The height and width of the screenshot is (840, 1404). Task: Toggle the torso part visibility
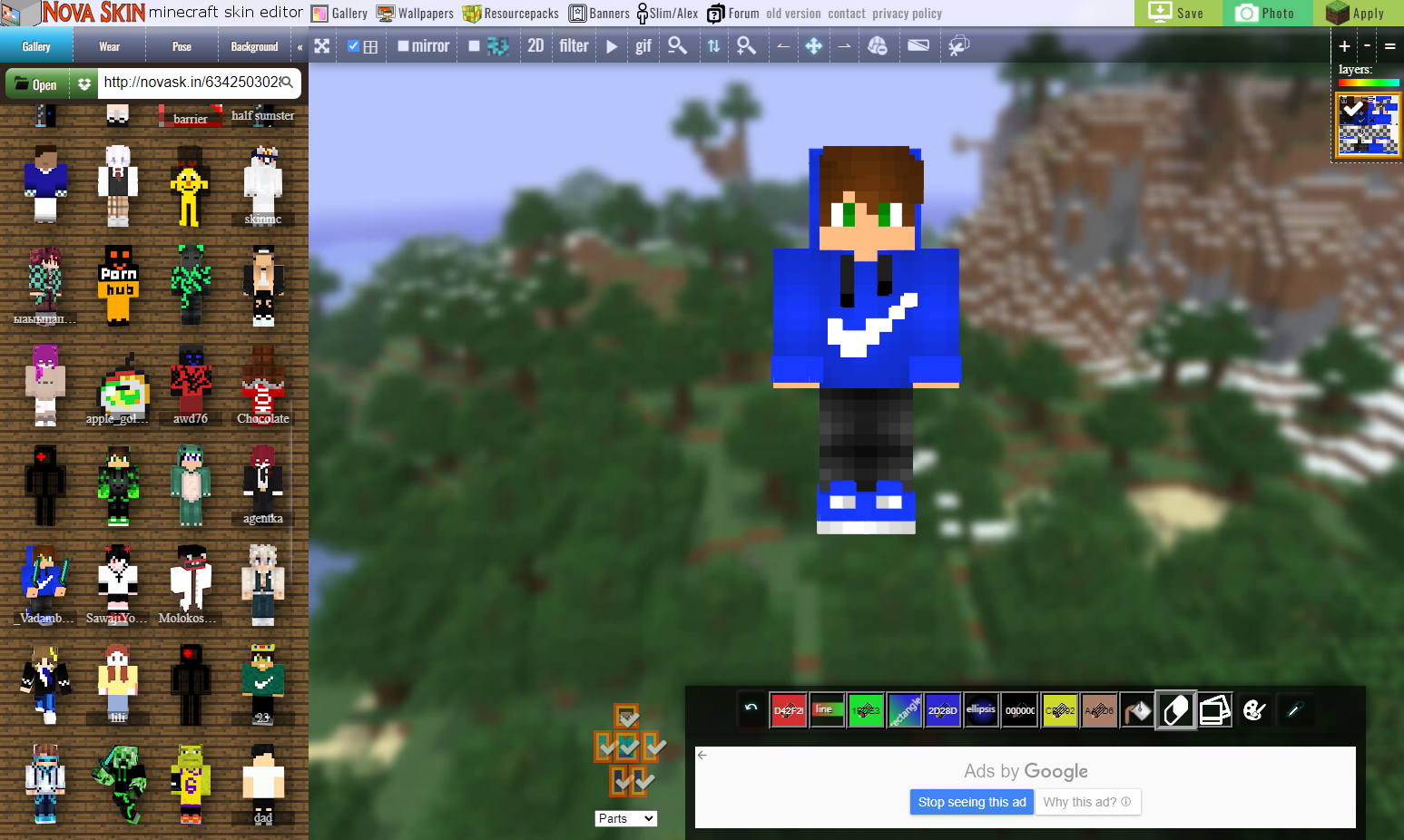coord(626,747)
